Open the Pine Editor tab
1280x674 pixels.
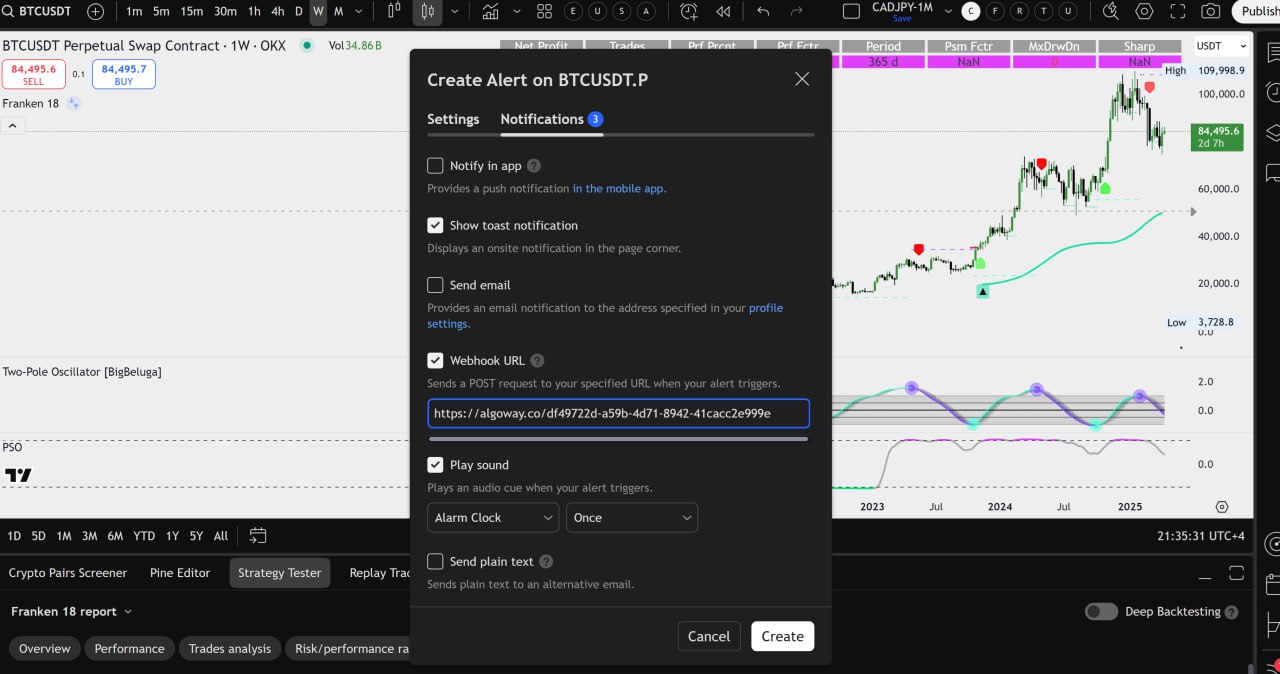point(180,573)
